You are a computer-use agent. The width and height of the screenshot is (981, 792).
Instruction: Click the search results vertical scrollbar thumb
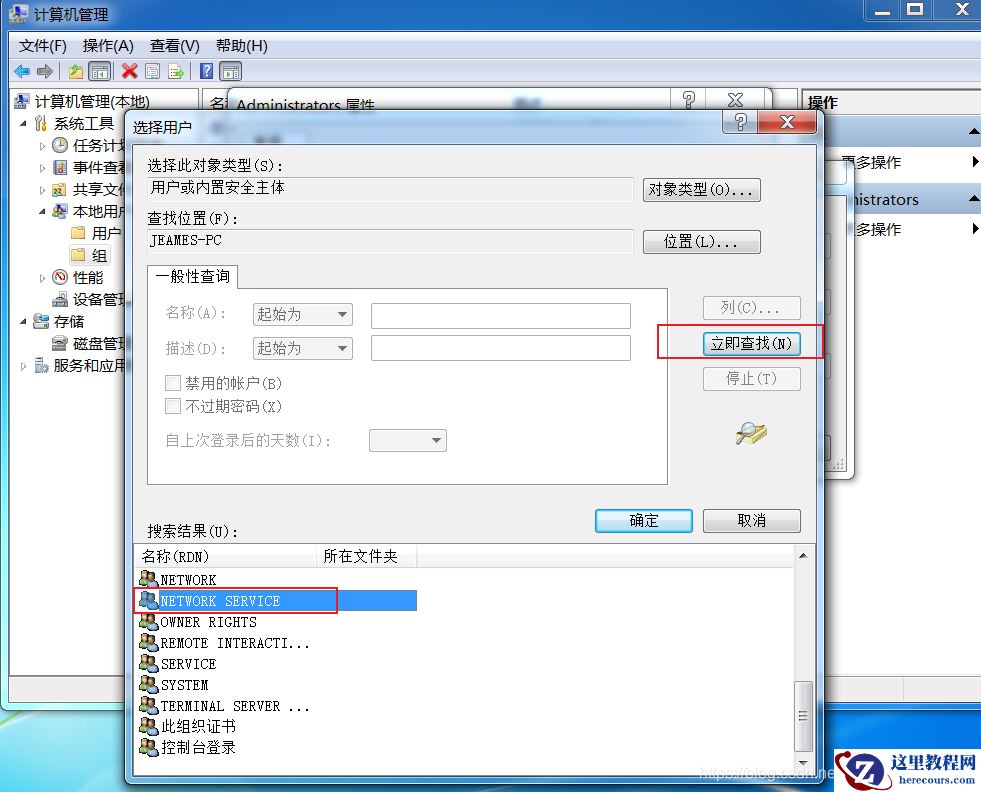tap(803, 716)
